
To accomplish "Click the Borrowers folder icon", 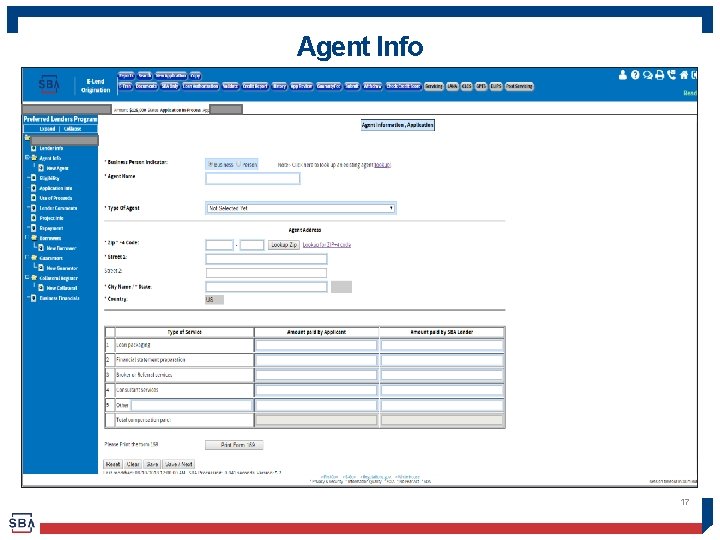I will click(x=34, y=238).
